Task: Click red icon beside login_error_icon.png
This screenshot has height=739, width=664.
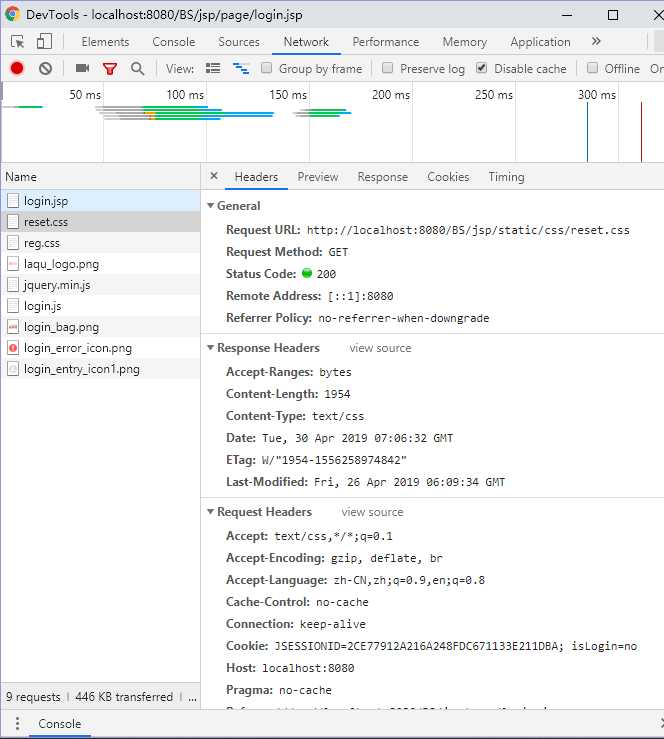Action: point(13,348)
